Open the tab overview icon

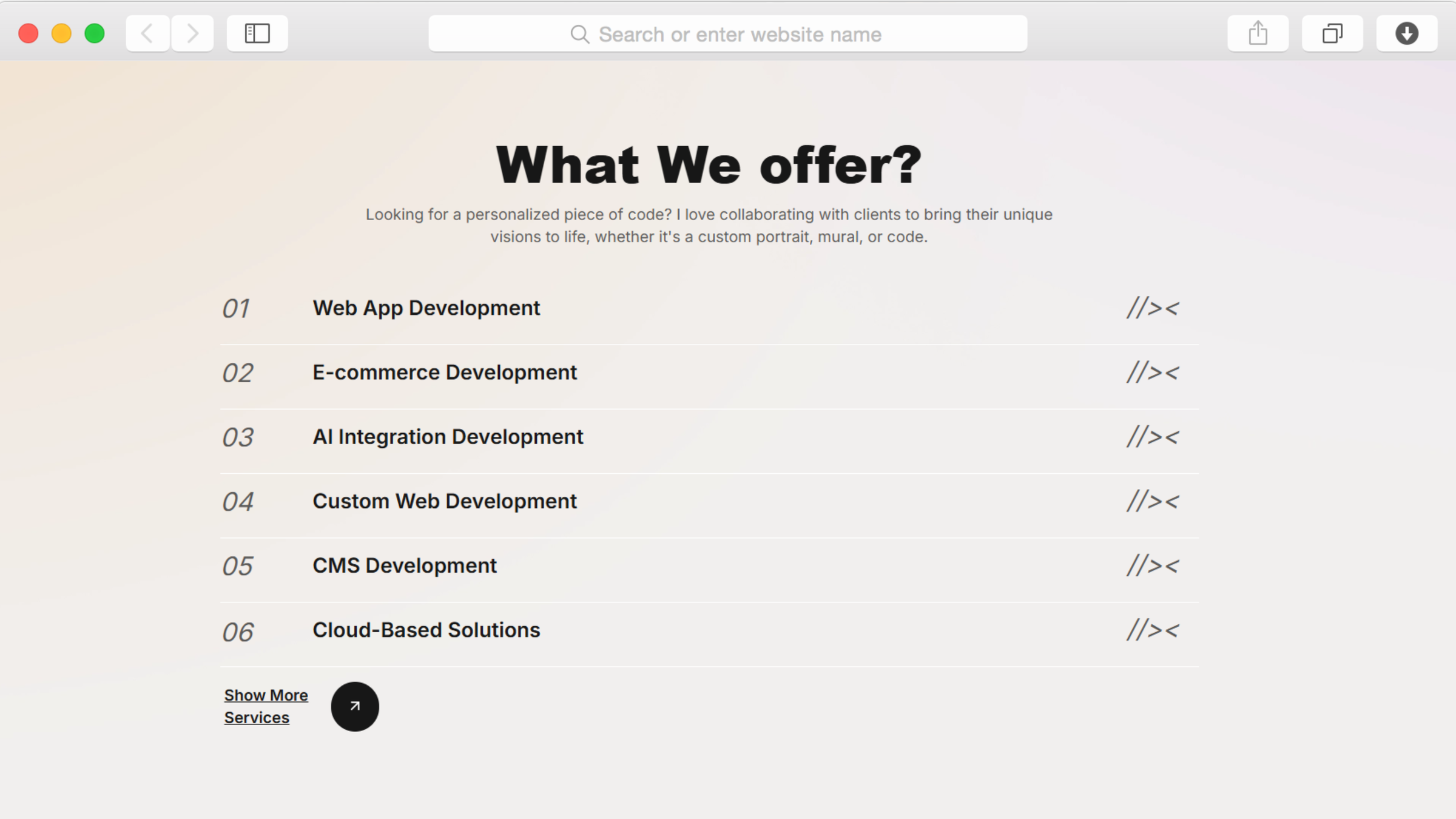click(1332, 33)
